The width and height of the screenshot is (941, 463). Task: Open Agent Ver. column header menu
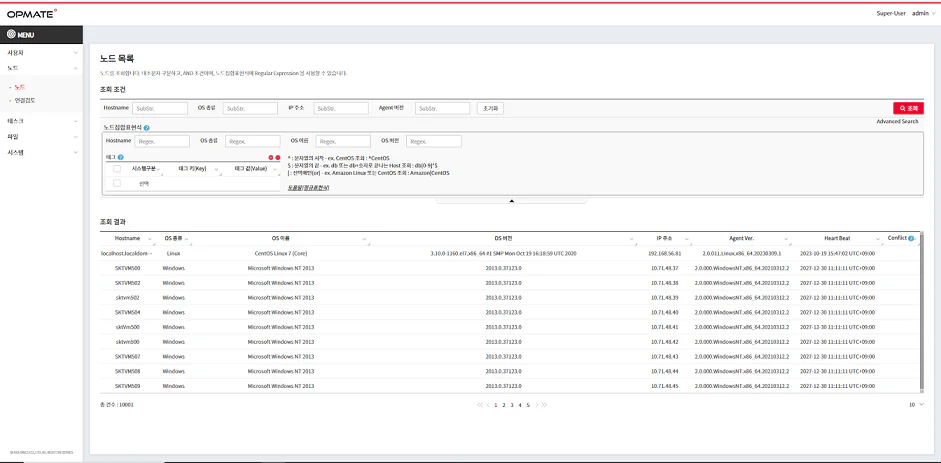click(x=786, y=239)
